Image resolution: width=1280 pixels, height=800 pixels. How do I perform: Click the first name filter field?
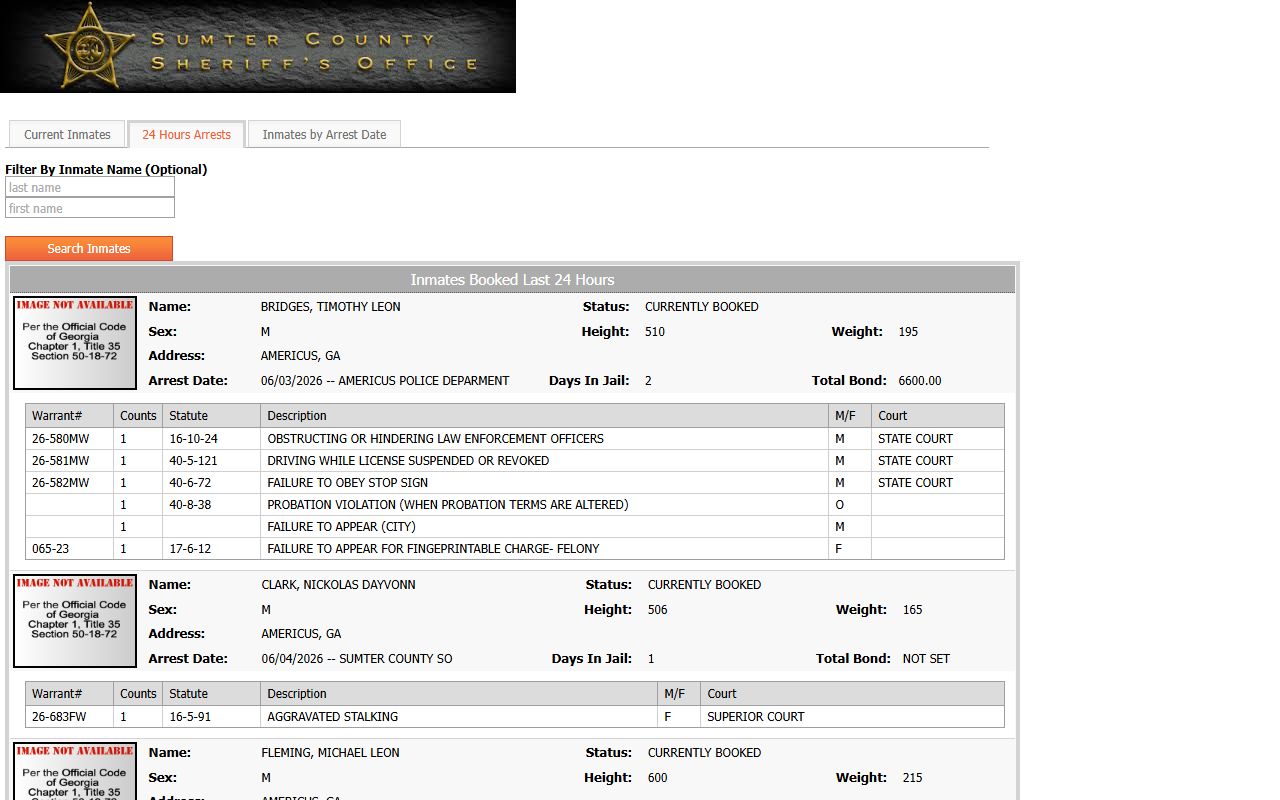click(90, 208)
